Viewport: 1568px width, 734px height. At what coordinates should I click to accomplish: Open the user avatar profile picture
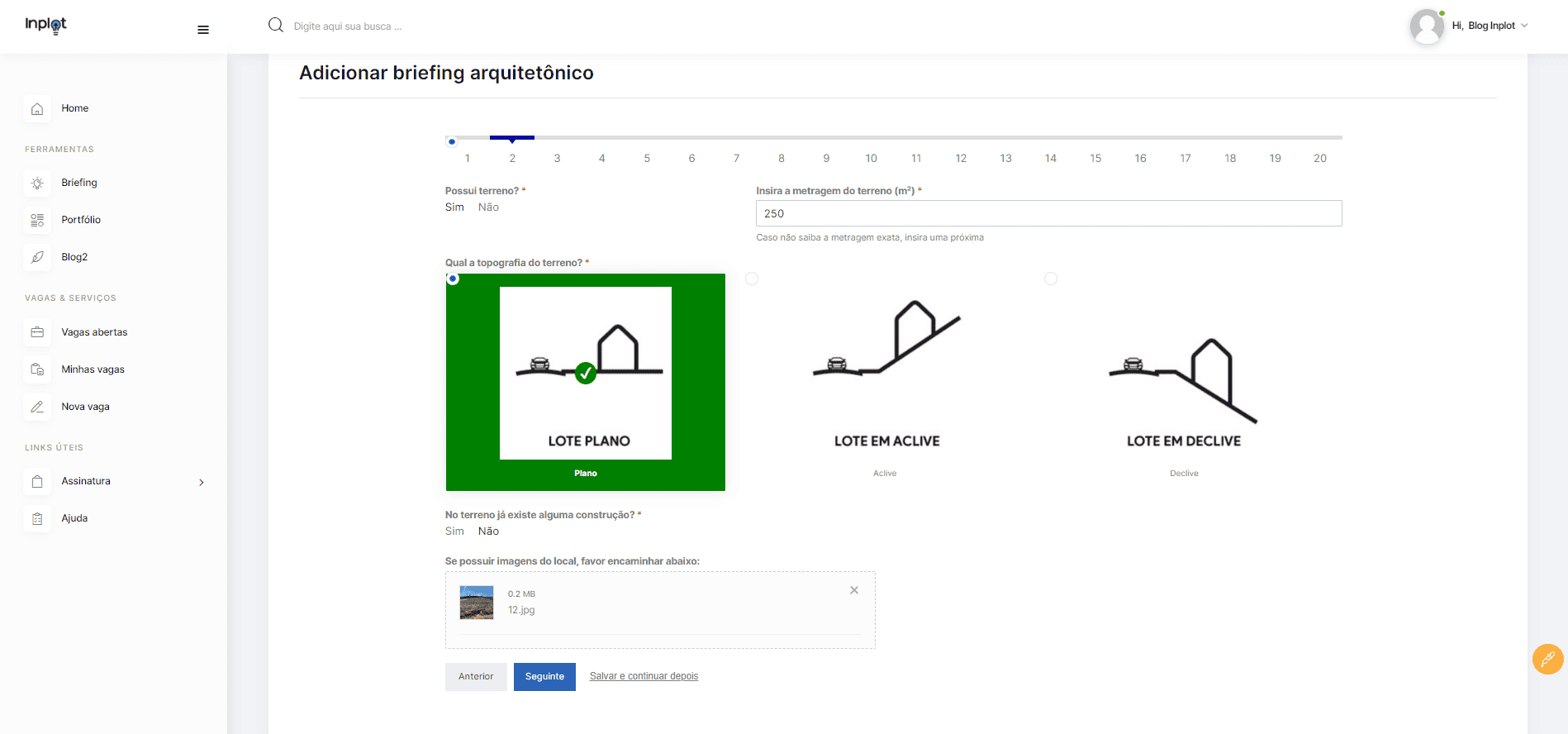[1427, 26]
